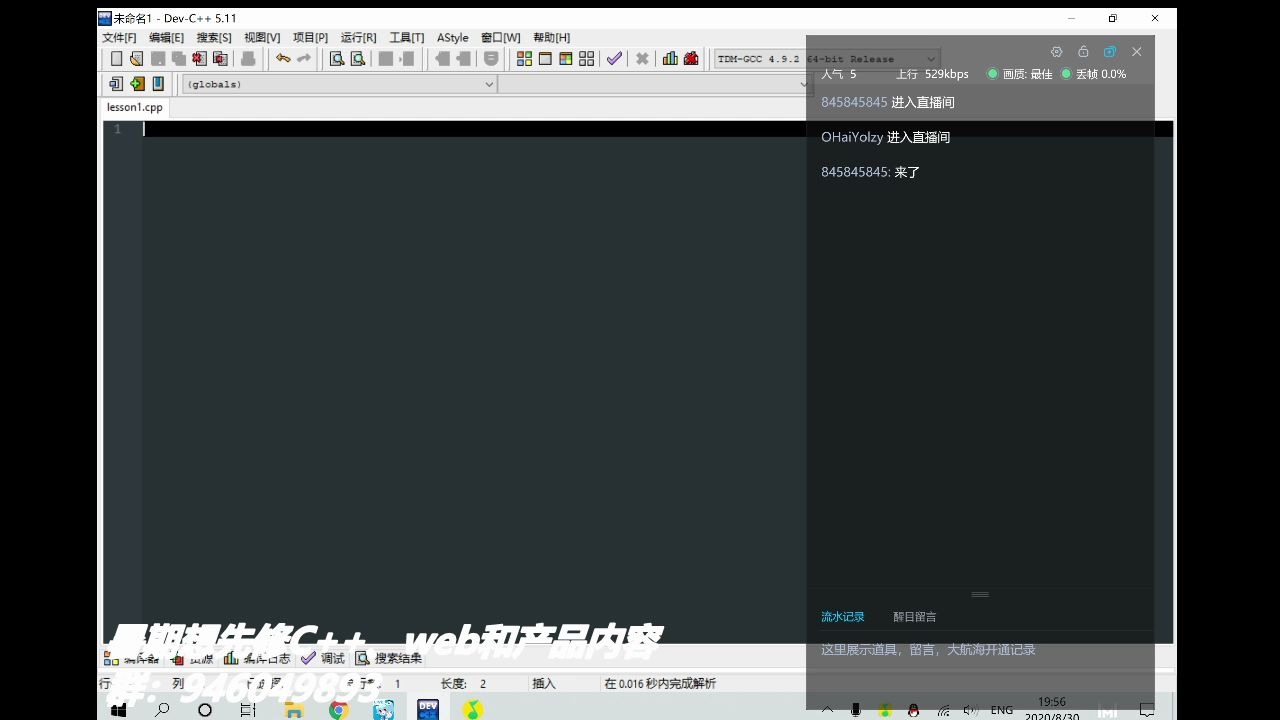Open the 运行[R] menu
Screen dimensions: 1280x720
(358, 38)
